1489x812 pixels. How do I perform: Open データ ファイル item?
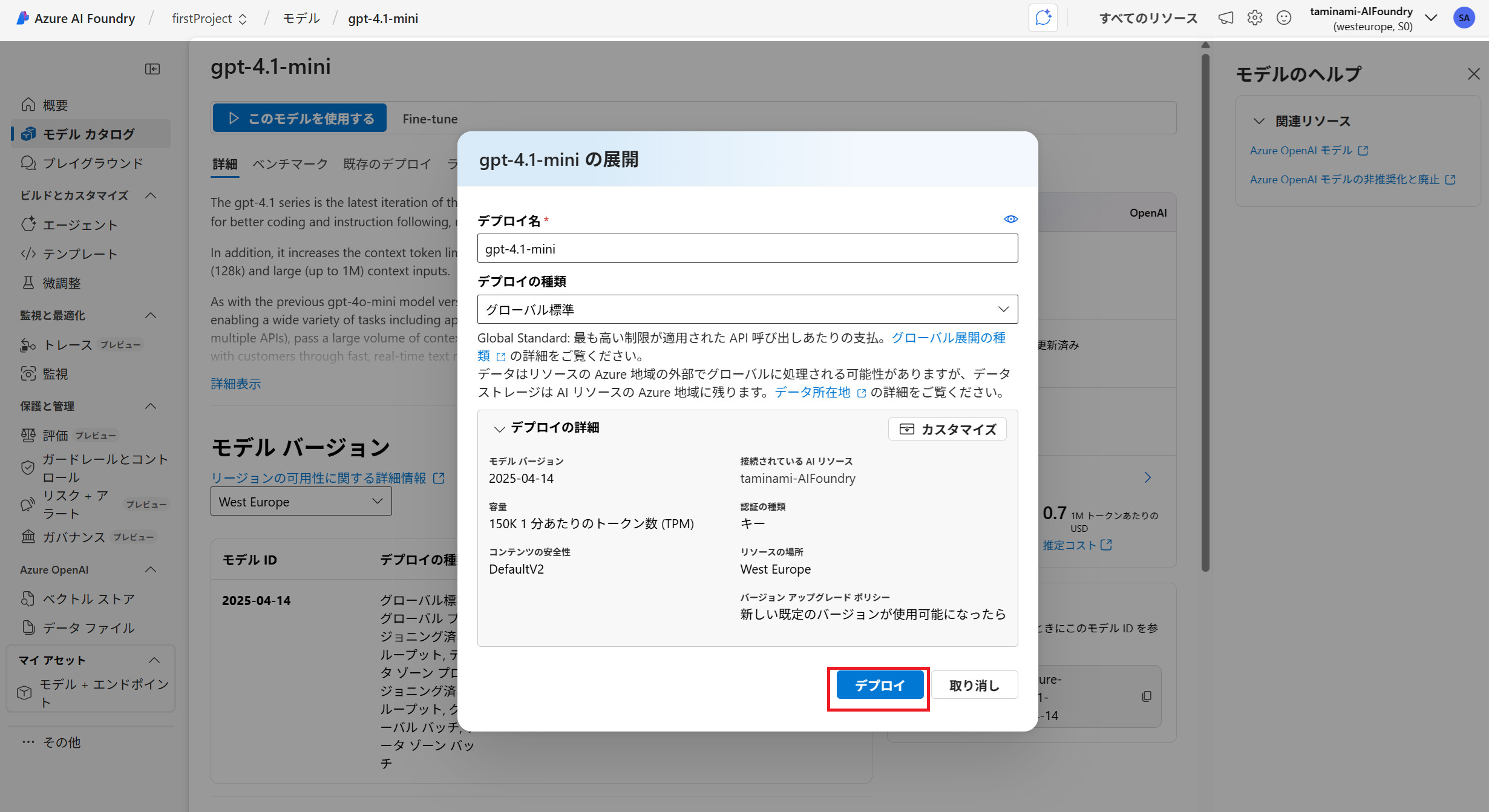(x=91, y=628)
